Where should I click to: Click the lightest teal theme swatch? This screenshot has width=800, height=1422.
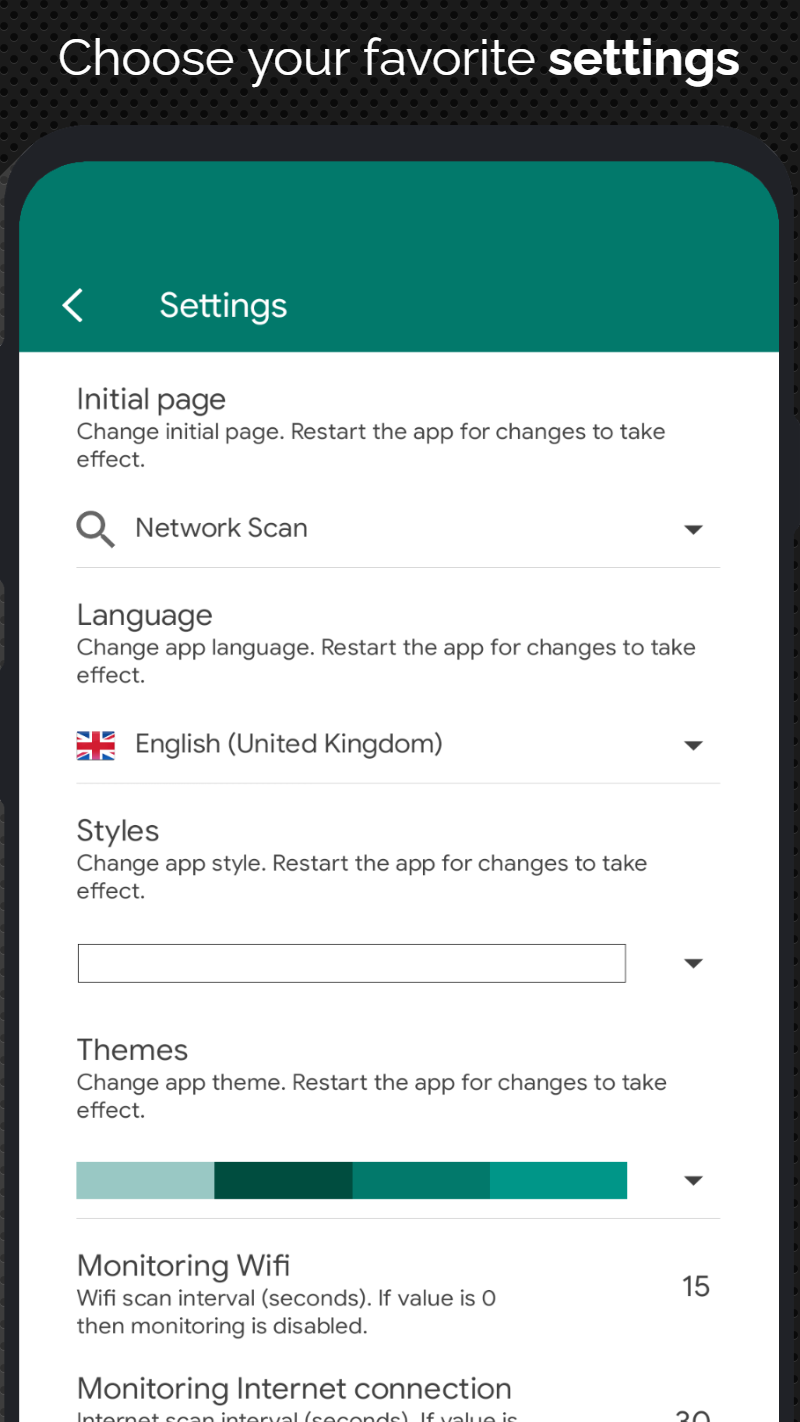click(x=145, y=1180)
